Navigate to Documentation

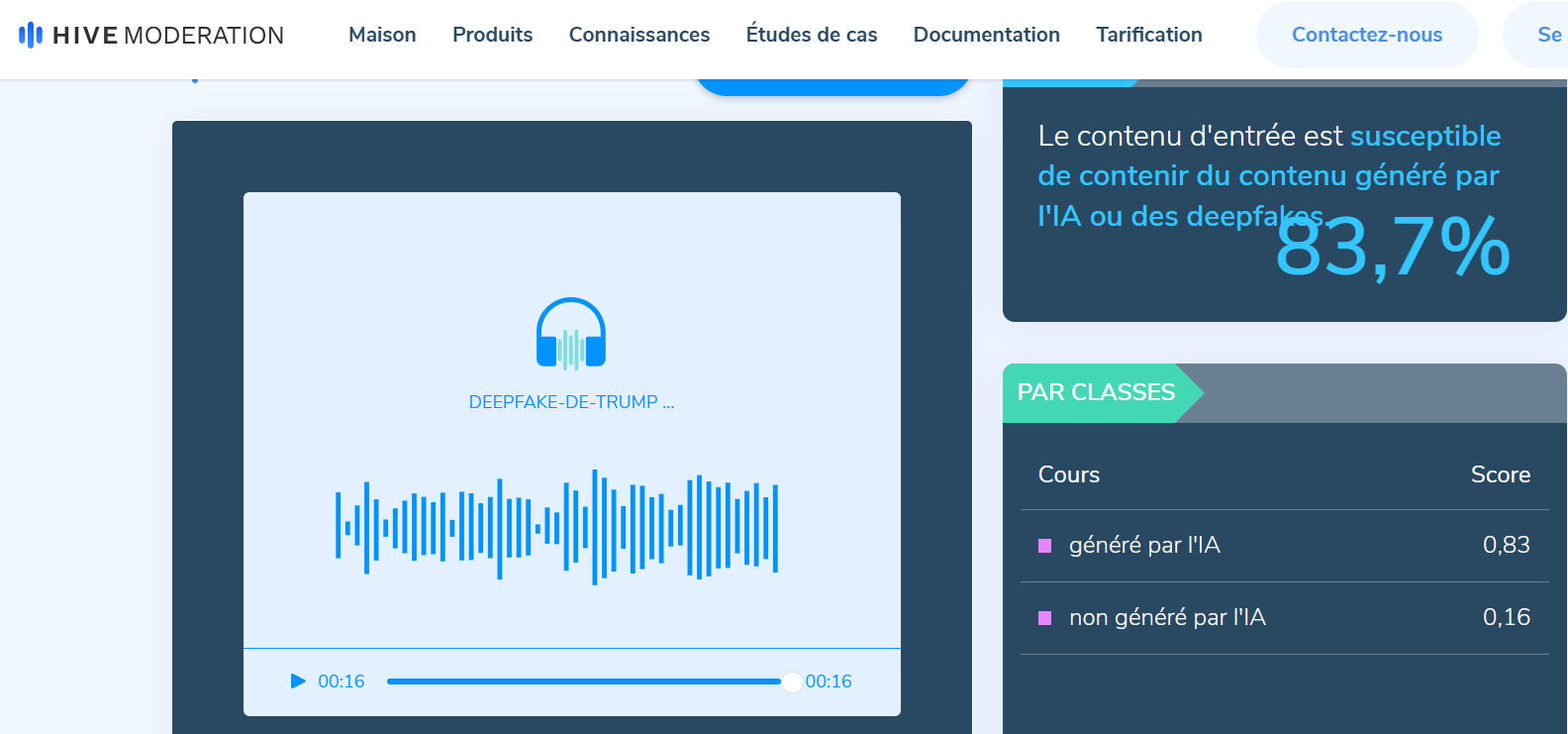pos(986,35)
